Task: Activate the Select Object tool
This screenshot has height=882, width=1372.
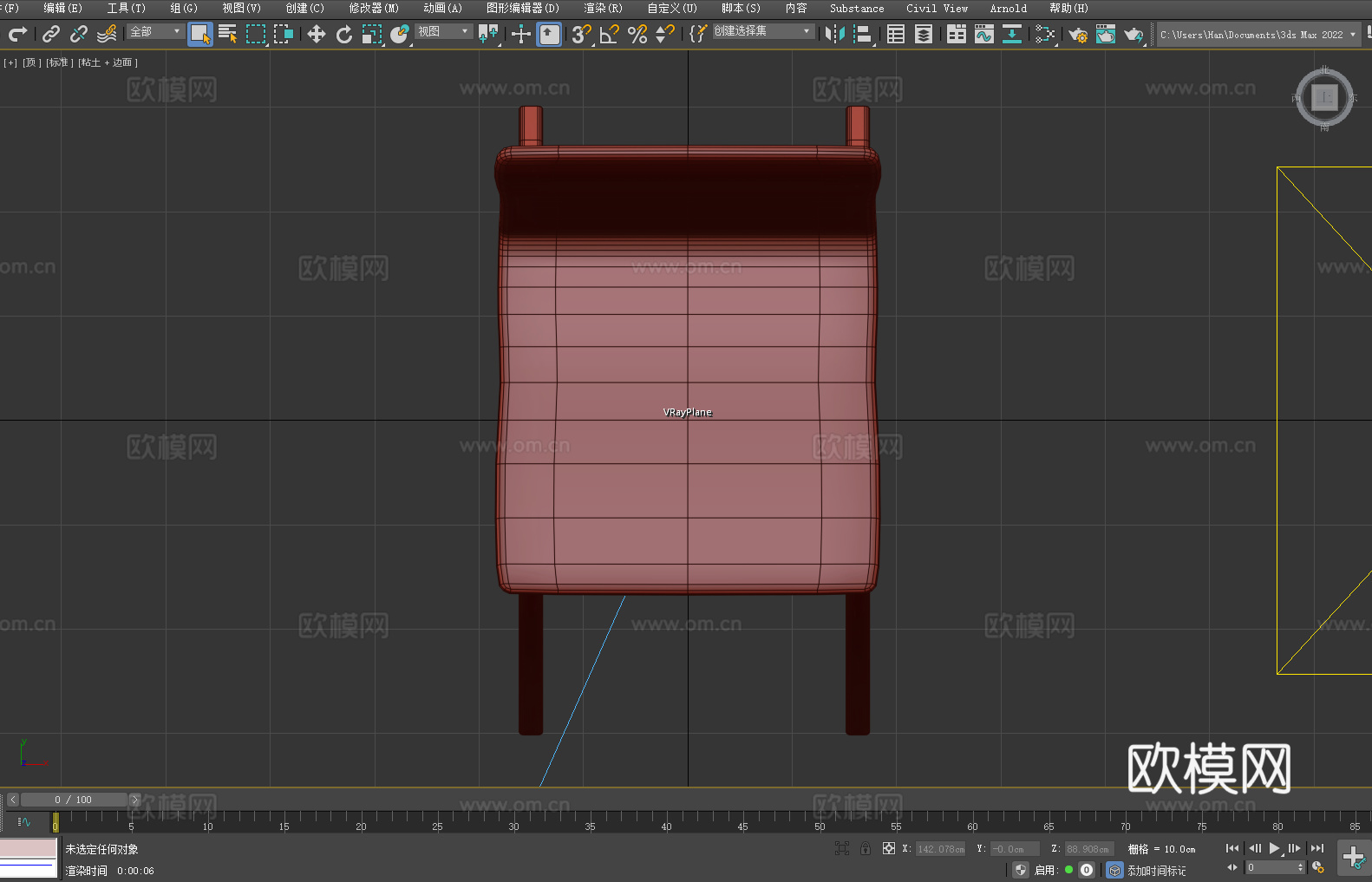Action: point(200,35)
